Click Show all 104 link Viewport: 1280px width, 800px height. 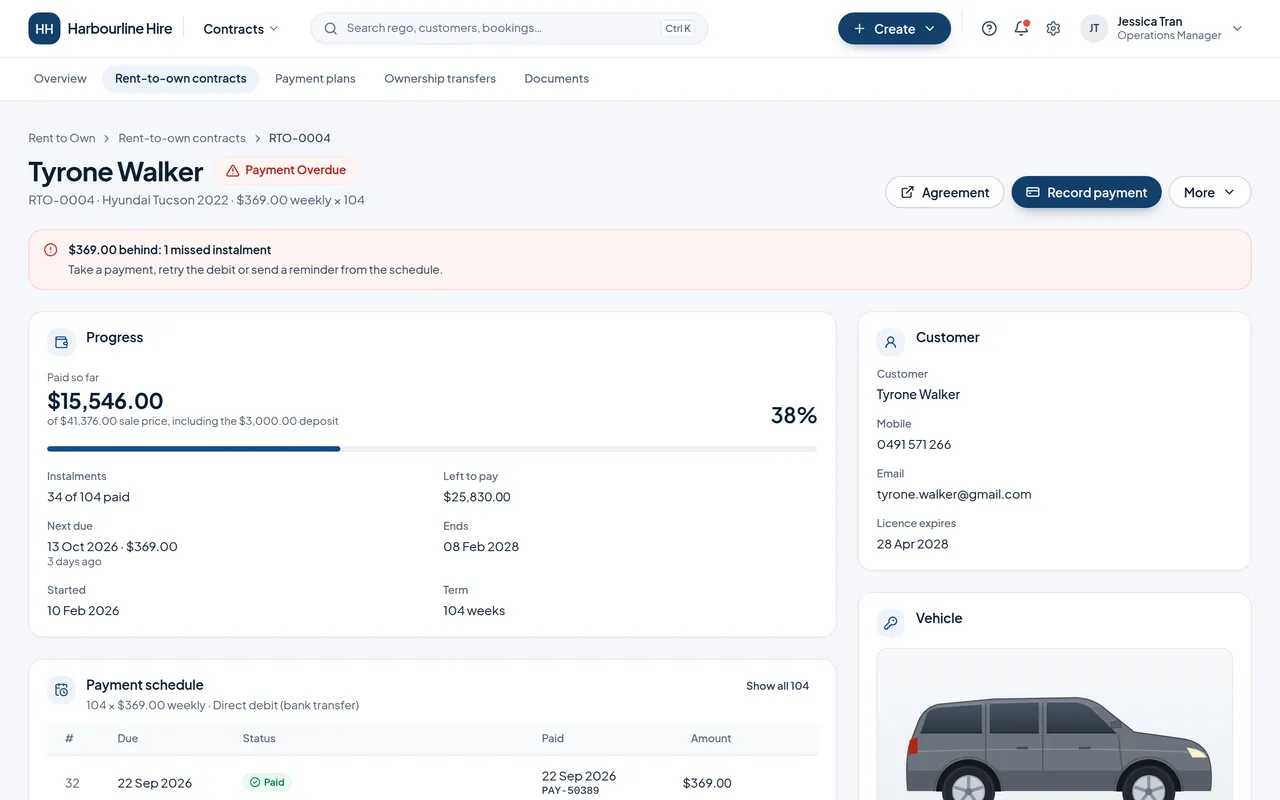777,686
